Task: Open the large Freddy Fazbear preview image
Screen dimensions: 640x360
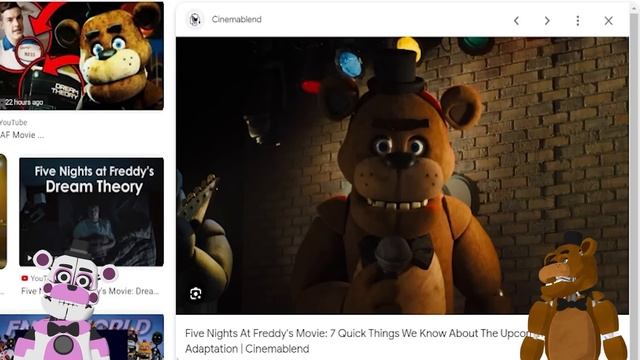Action: [402, 176]
